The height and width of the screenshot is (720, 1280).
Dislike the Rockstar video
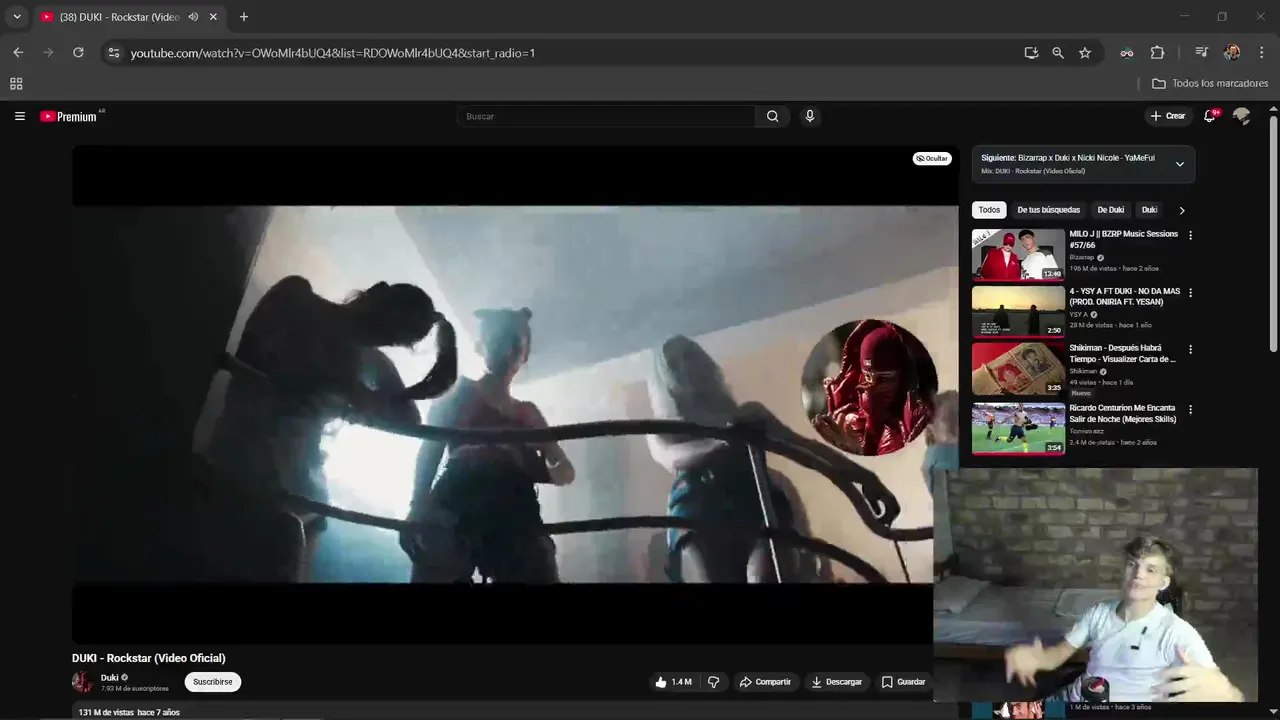coord(713,682)
